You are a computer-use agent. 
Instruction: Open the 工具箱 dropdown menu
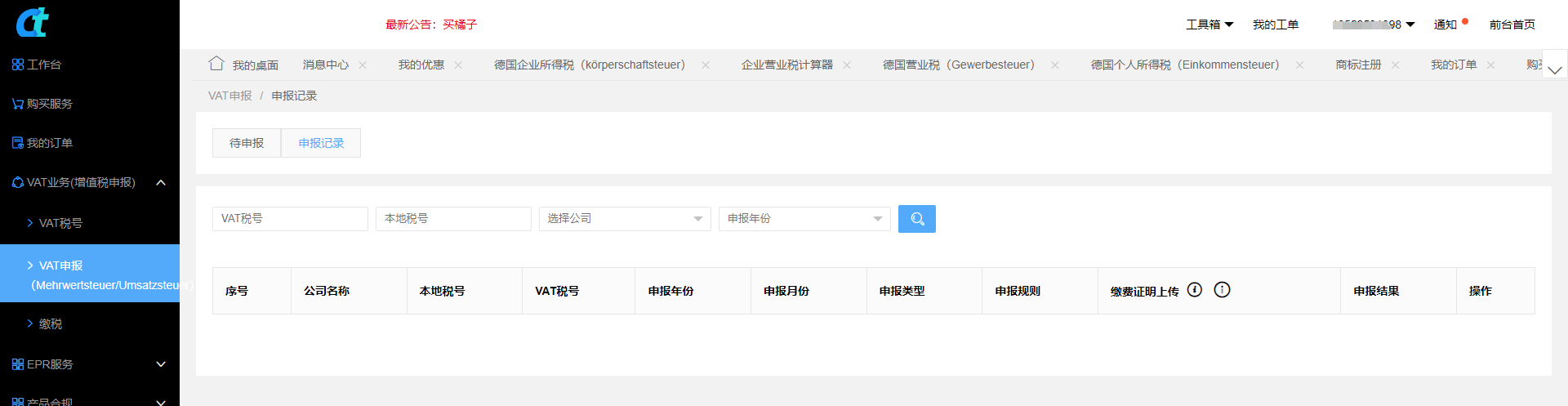coord(1209,25)
